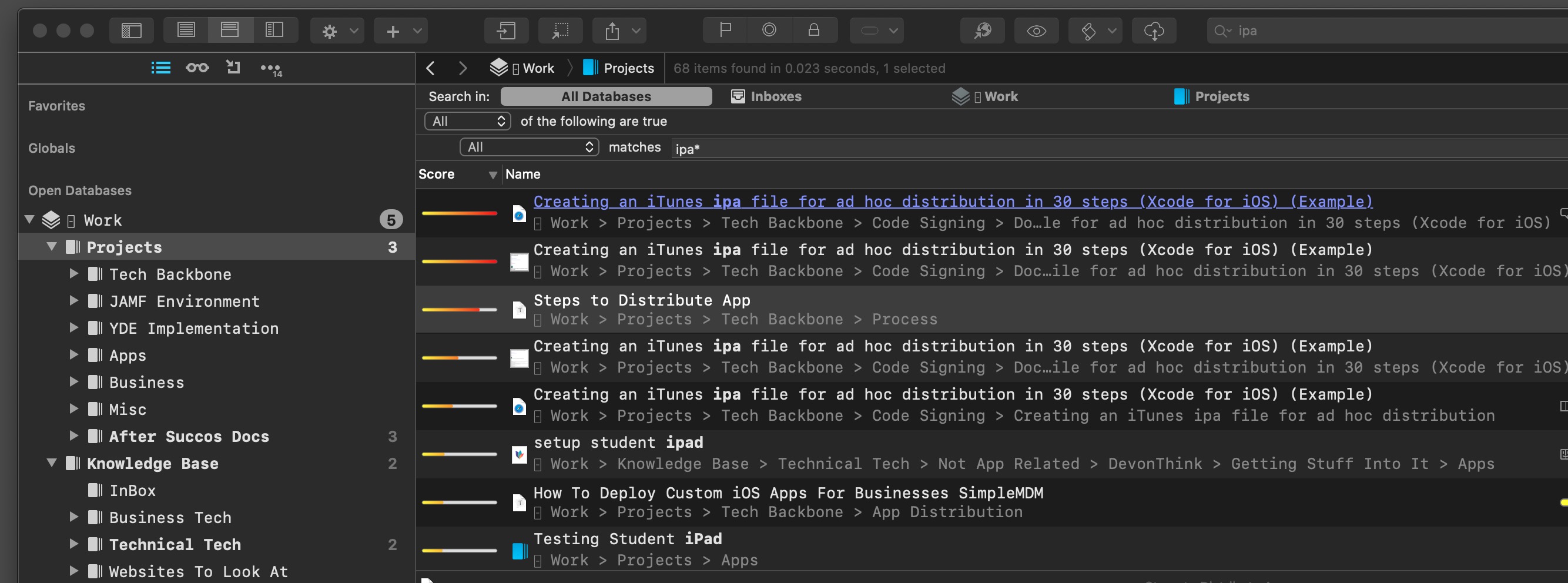1568x583 pixels.
Task: Expand the Business group
Action: 73,381
